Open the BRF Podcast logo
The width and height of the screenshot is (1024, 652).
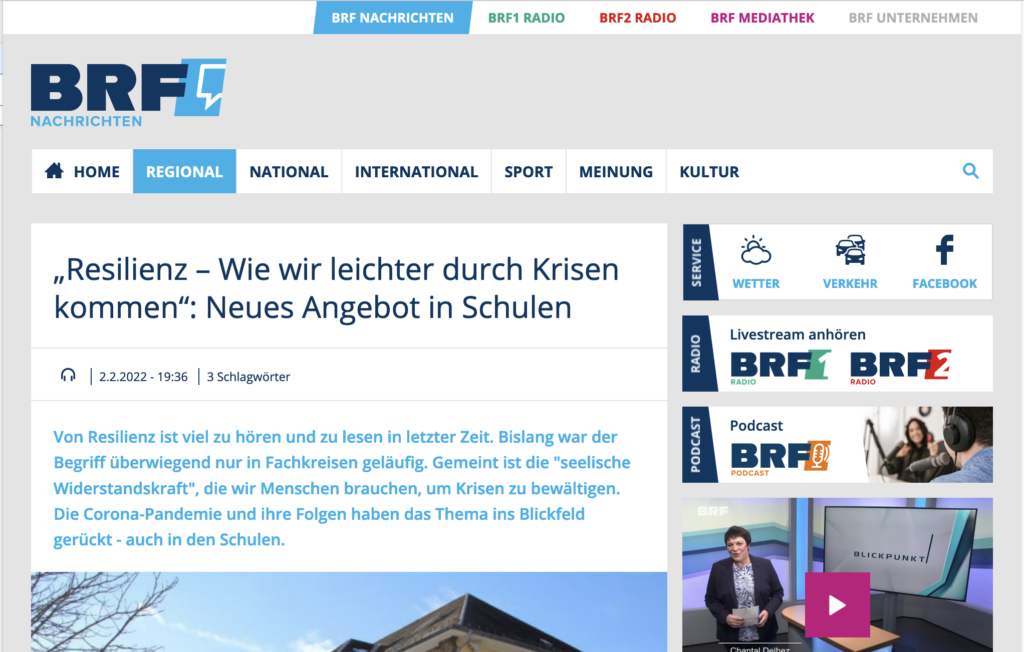tap(780, 459)
